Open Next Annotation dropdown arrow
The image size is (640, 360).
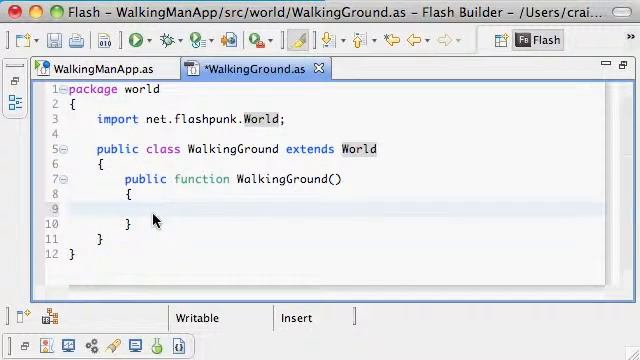pos(343,40)
